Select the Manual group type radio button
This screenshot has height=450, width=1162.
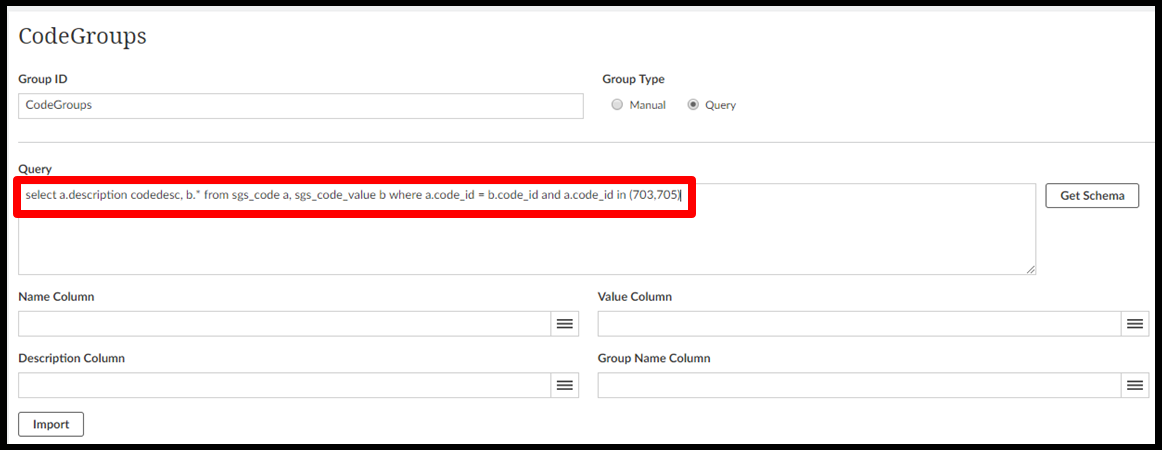(x=617, y=105)
